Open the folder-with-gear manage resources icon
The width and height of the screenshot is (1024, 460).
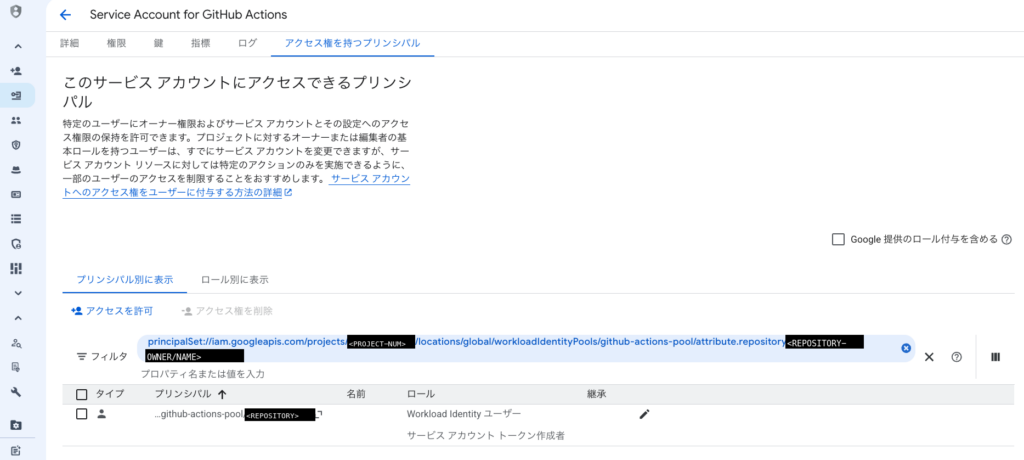click(x=17, y=425)
